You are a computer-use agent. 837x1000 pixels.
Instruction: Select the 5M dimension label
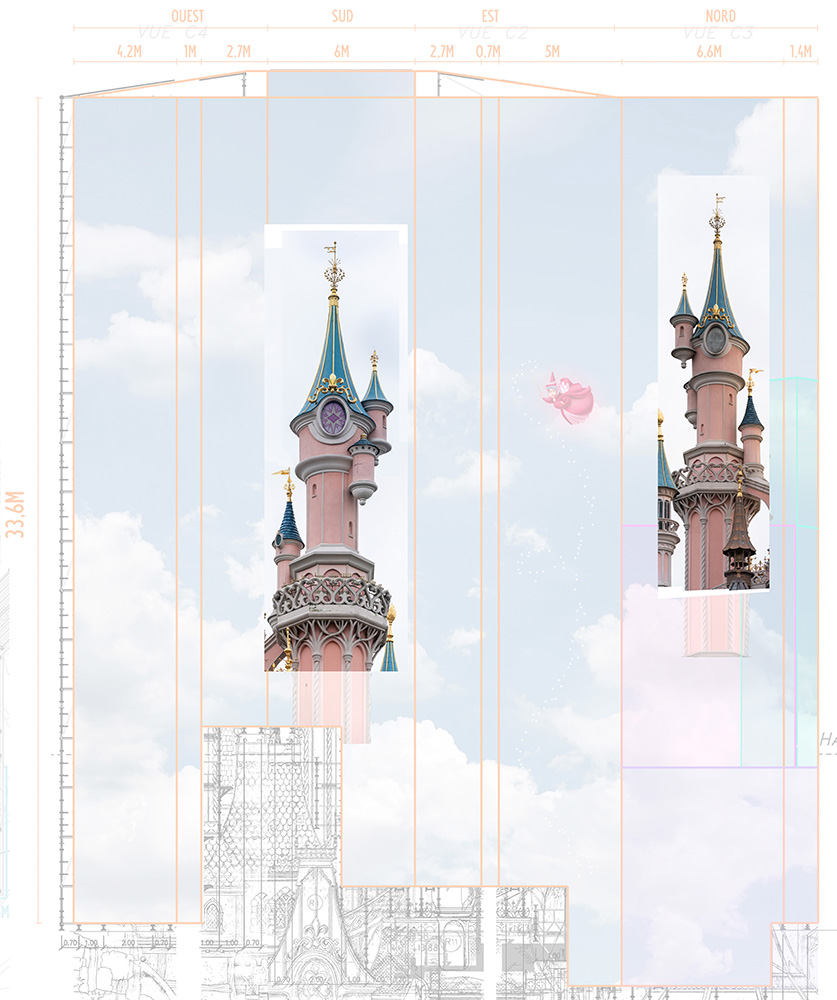click(x=553, y=51)
